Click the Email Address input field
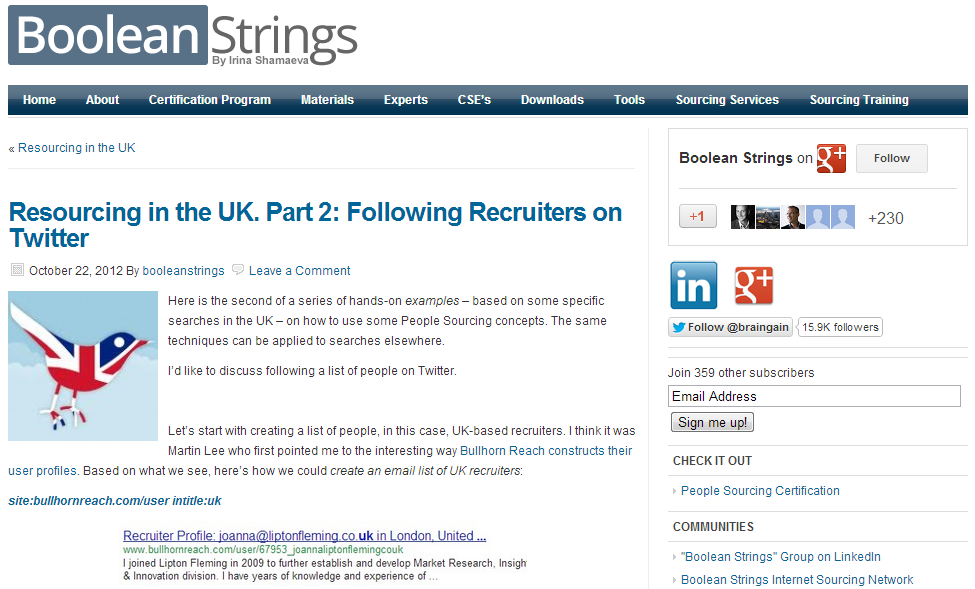 [x=814, y=396]
